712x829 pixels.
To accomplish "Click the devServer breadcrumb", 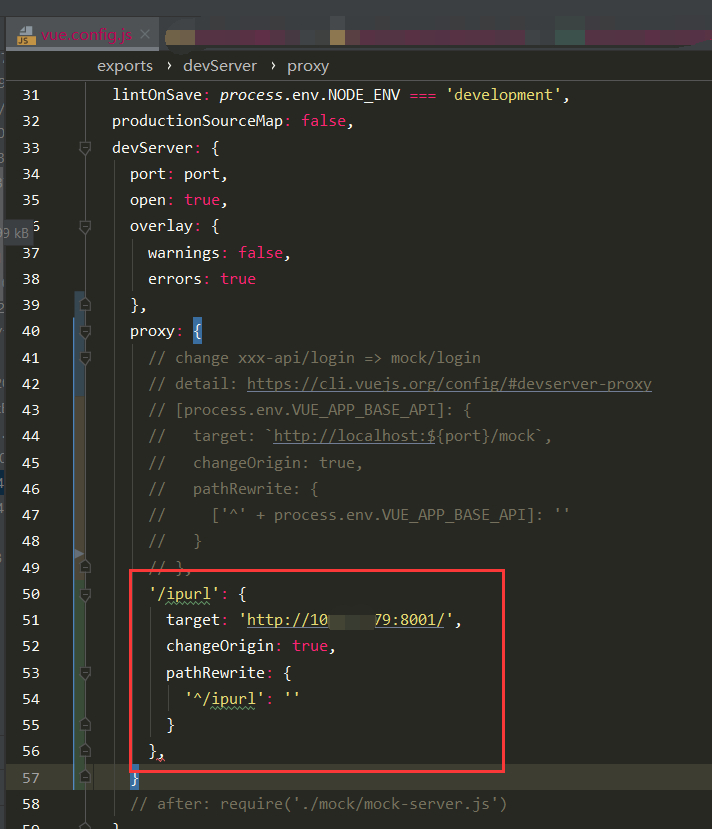I will [x=220, y=66].
